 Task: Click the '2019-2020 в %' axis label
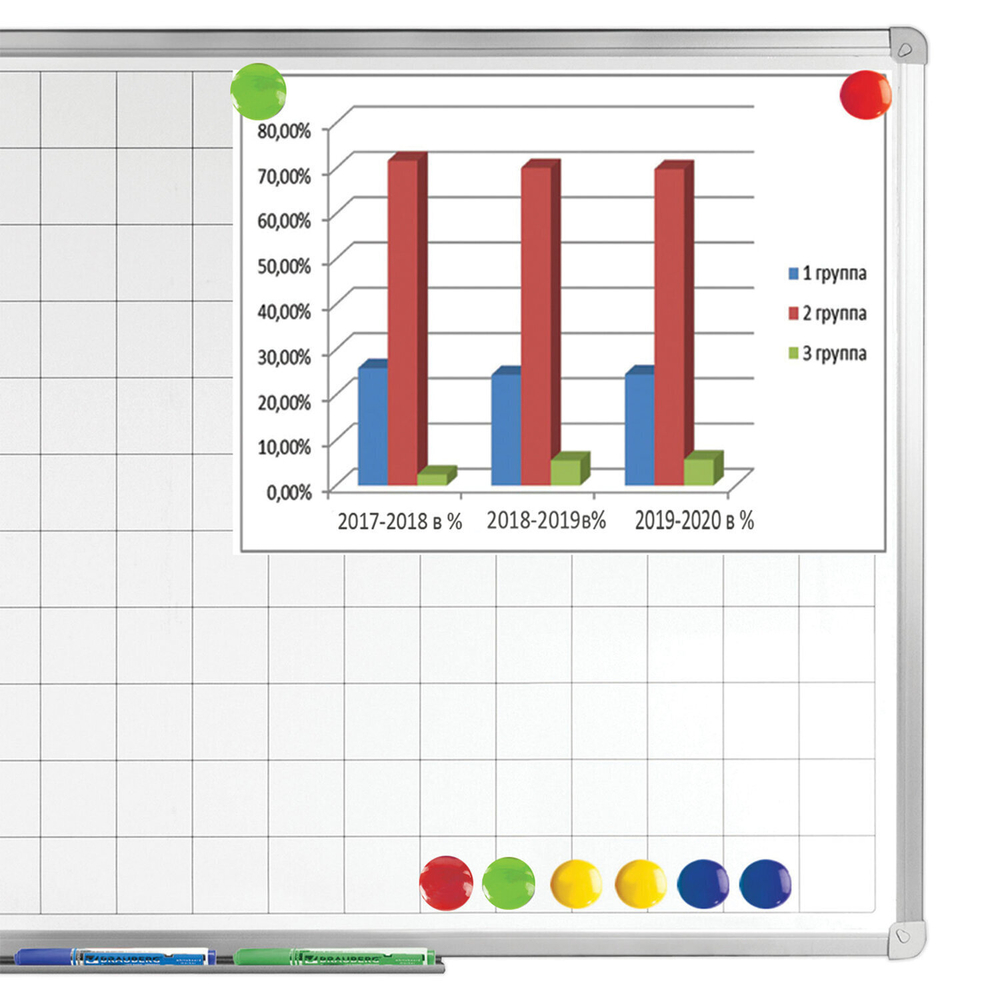(695, 520)
